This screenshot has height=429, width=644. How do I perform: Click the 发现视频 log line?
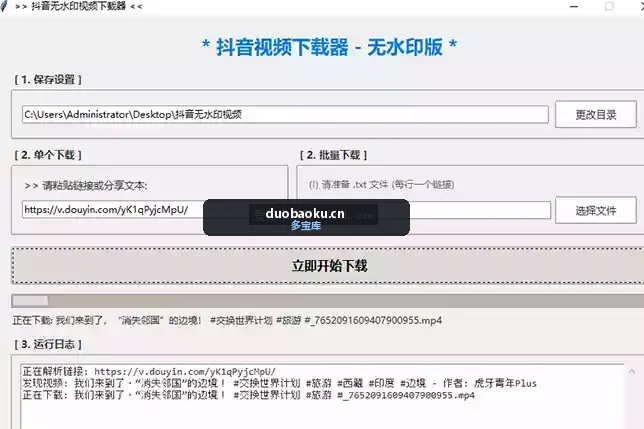[x=279, y=383]
